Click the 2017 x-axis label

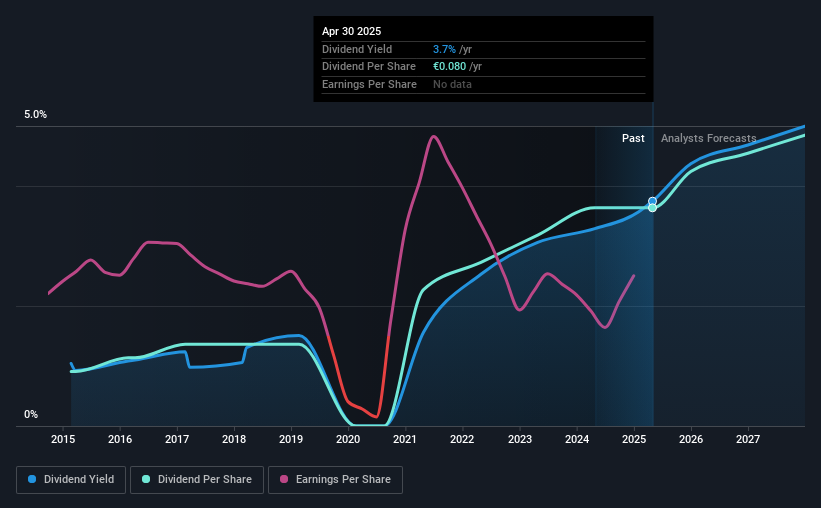177,439
